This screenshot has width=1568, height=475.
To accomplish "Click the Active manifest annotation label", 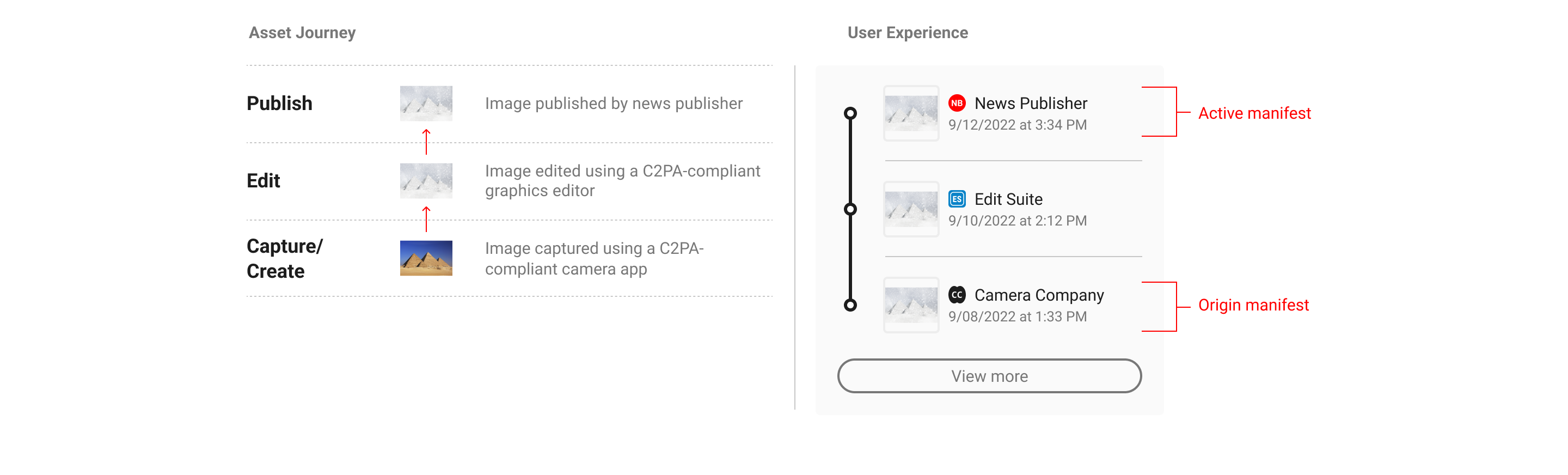I will 1254,113.
